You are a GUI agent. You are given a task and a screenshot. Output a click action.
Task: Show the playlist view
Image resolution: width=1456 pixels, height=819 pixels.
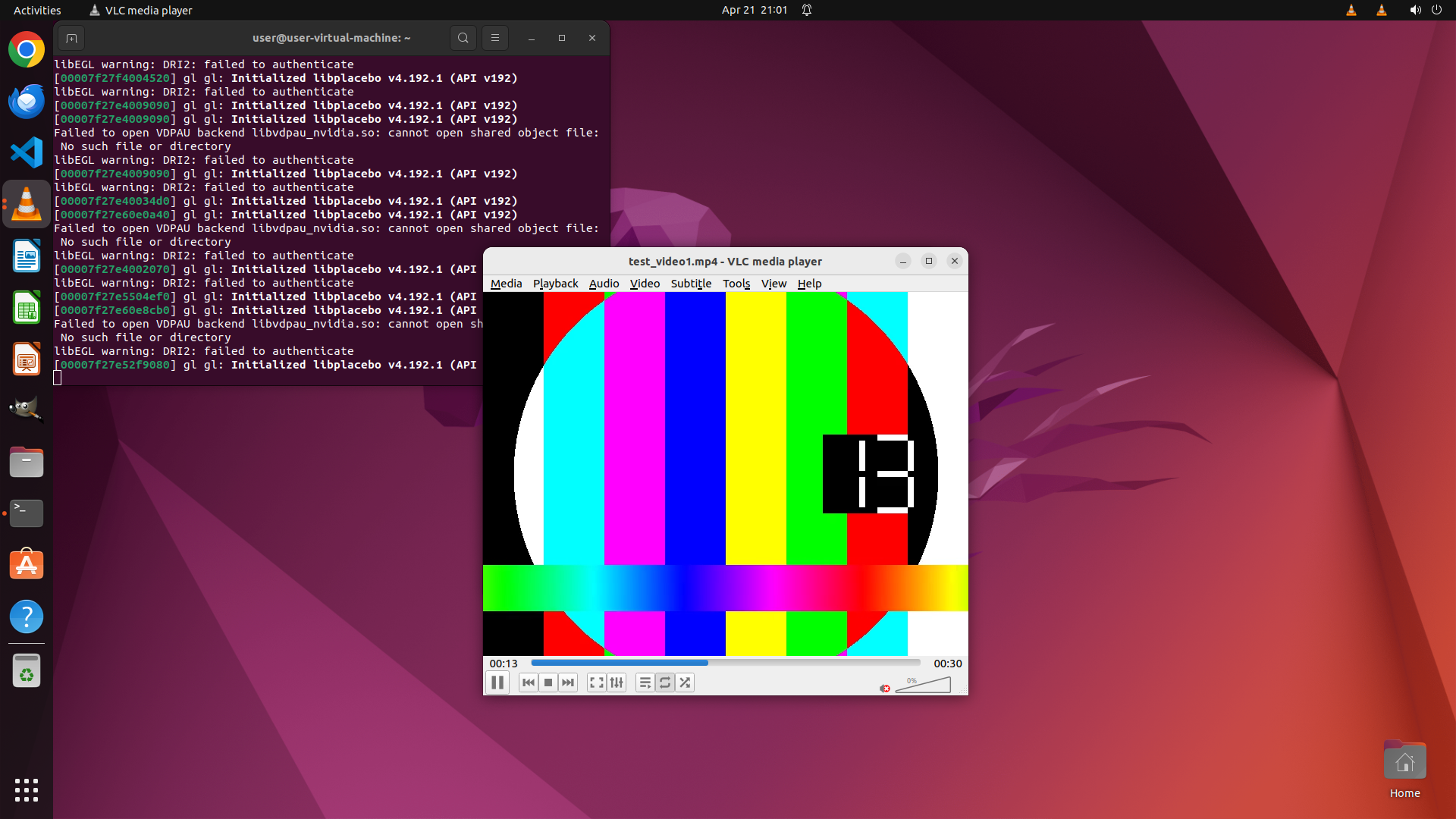pyautogui.click(x=645, y=682)
